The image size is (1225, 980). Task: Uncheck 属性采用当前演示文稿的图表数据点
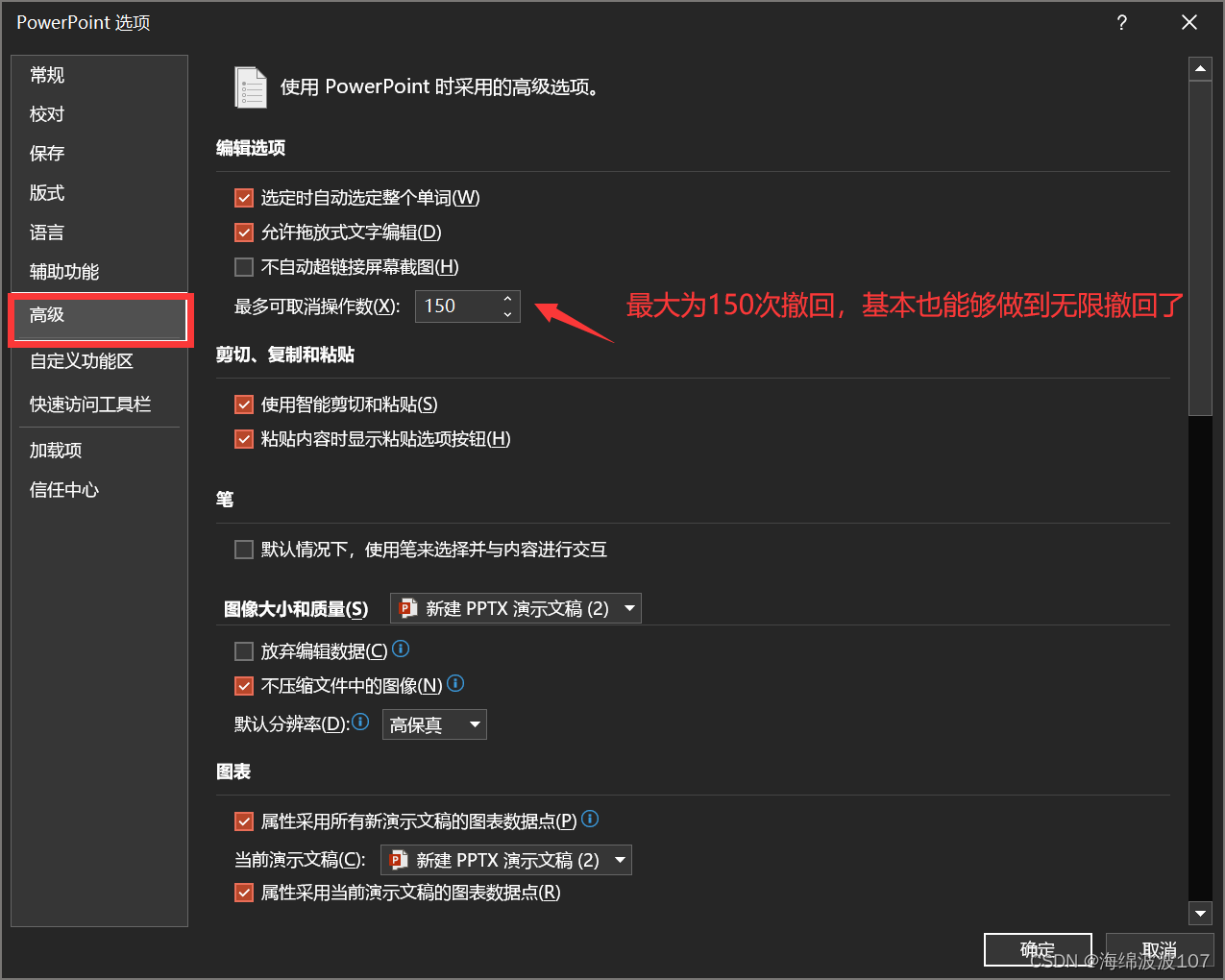point(244,893)
